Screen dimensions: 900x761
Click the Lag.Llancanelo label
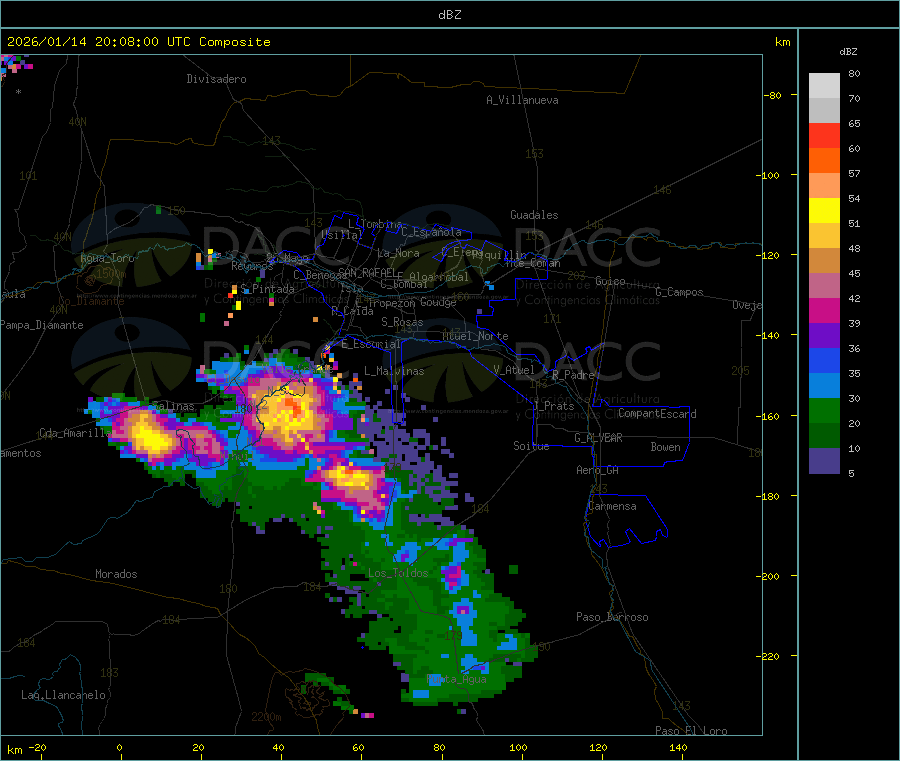(64, 695)
